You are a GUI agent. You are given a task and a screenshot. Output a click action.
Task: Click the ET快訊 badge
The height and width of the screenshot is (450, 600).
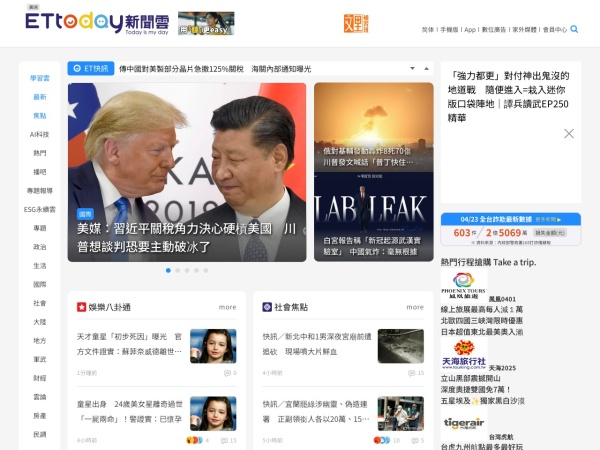pyautogui.click(x=91, y=68)
